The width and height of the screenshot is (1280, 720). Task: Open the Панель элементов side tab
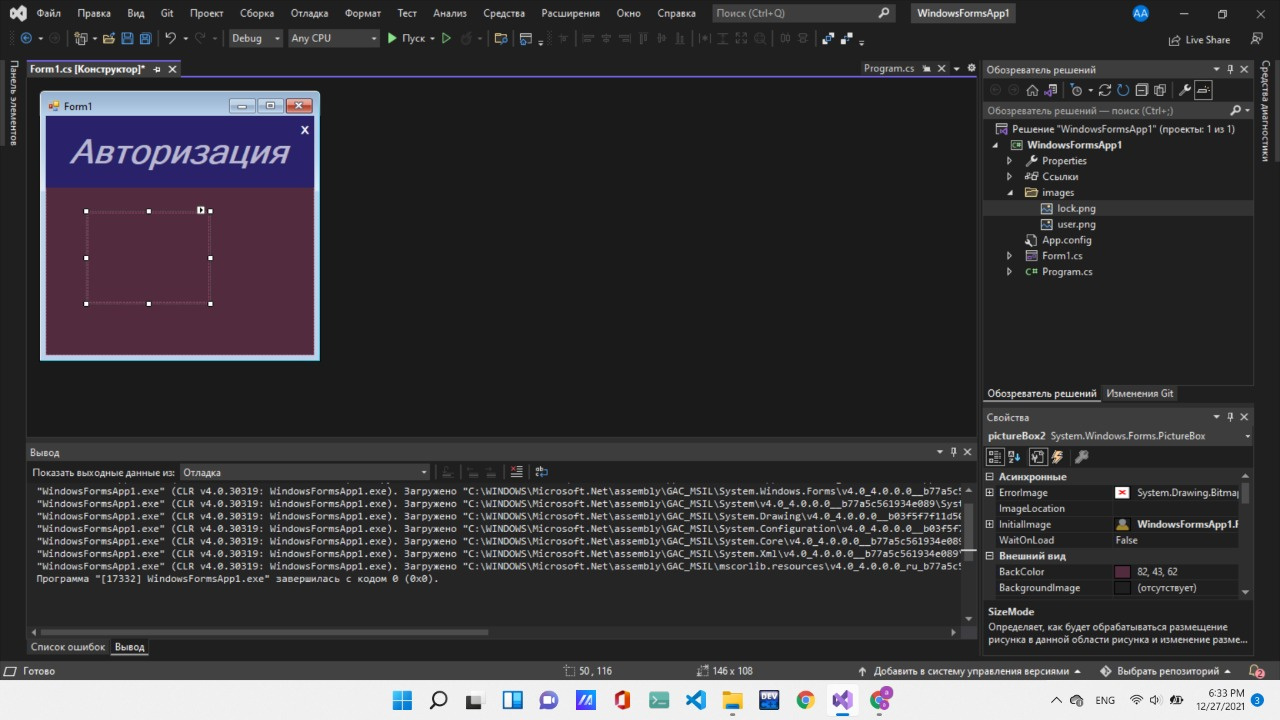(13, 103)
